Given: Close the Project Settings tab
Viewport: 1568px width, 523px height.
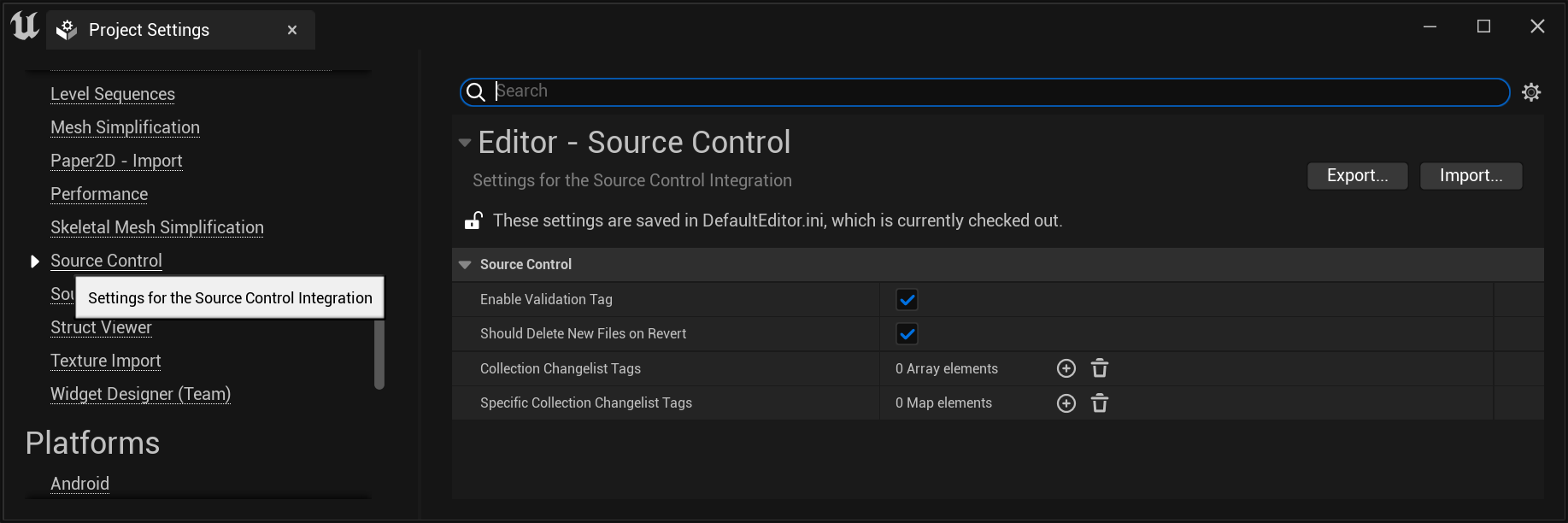Looking at the screenshot, I should [292, 30].
